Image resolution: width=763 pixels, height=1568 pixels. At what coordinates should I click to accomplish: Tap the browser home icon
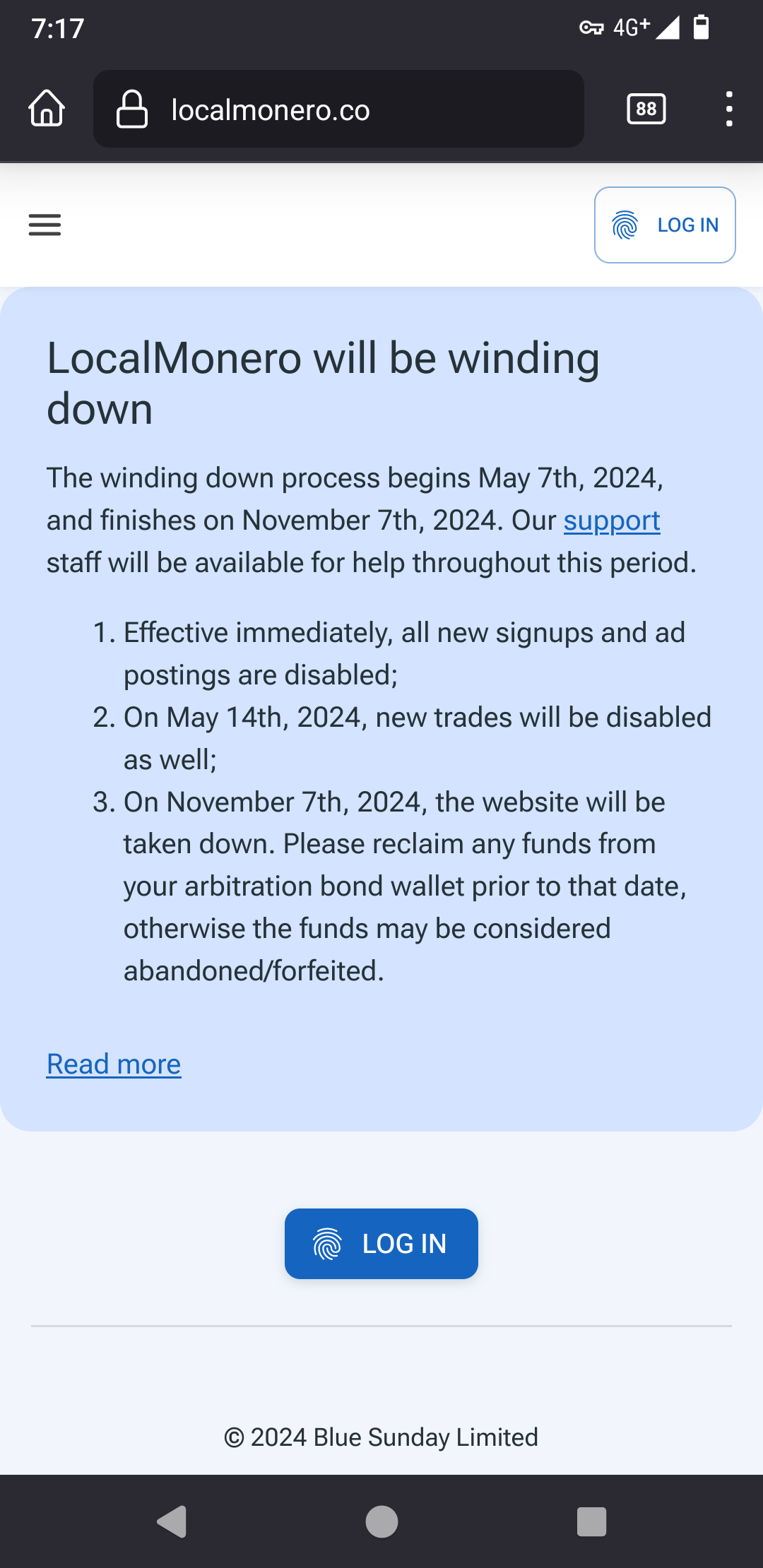tap(47, 109)
